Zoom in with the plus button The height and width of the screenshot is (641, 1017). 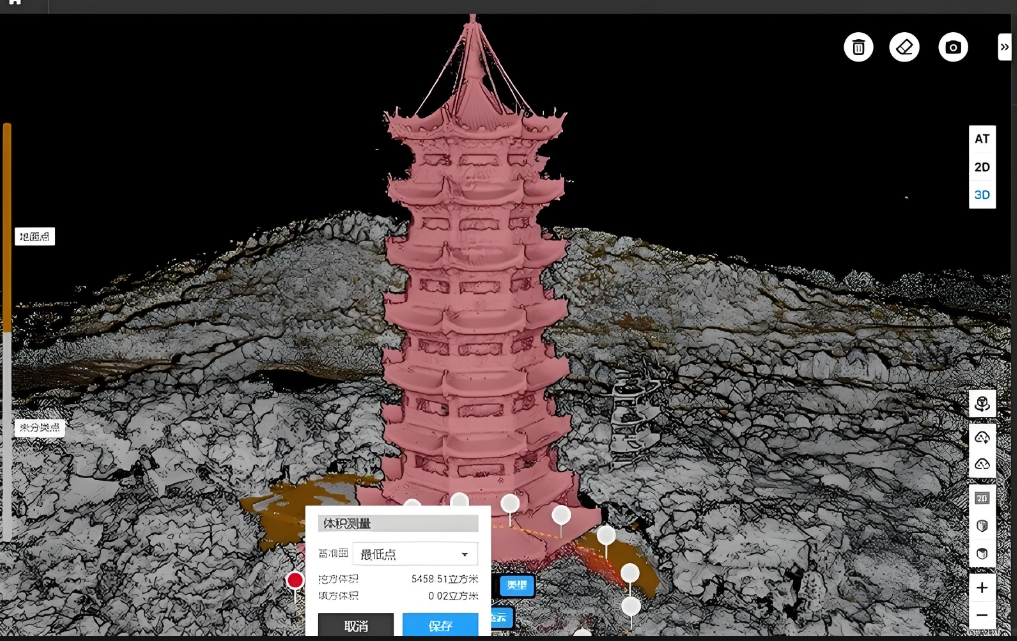982,588
